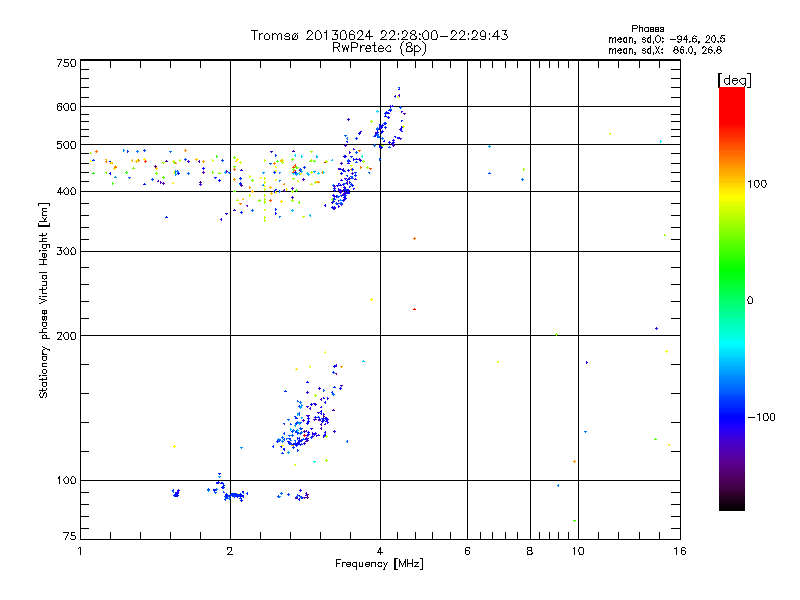The width and height of the screenshot is (800, 600).
Task: Click the 'Phases' heading text
Action: (647, 29)
